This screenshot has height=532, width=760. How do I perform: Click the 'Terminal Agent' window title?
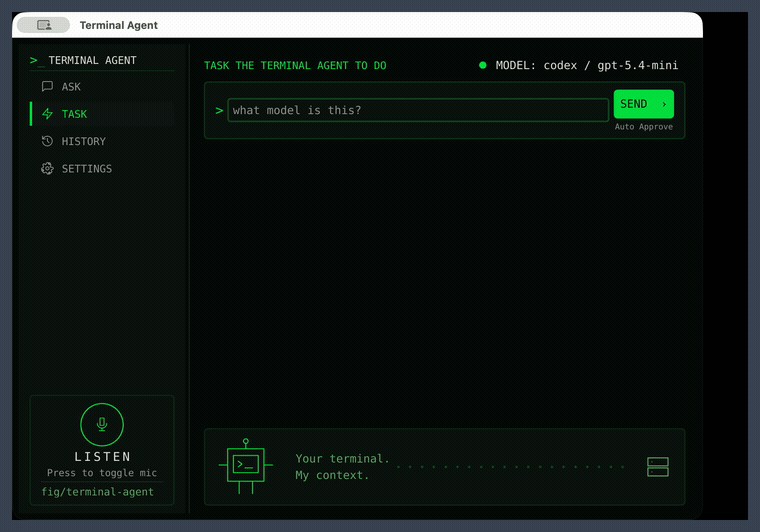(119, 25)
